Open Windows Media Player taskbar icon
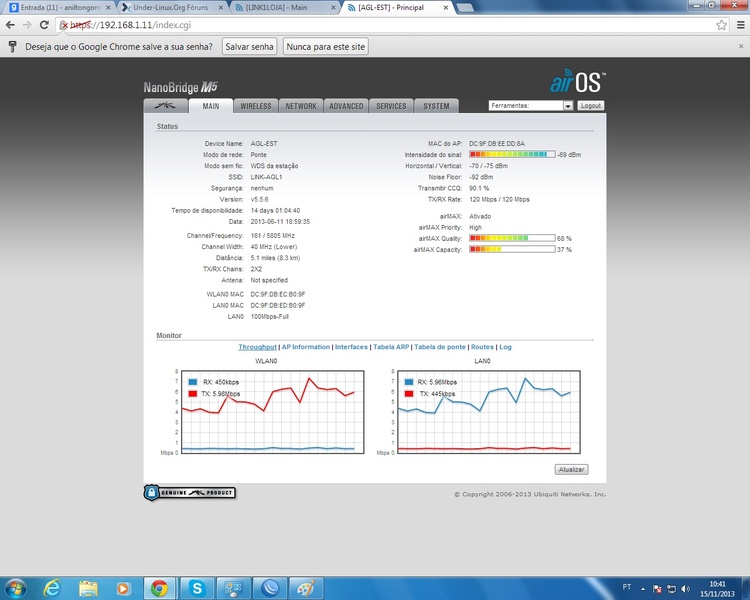The height and width of the screenshot is (600, 750). click(123, 589)
